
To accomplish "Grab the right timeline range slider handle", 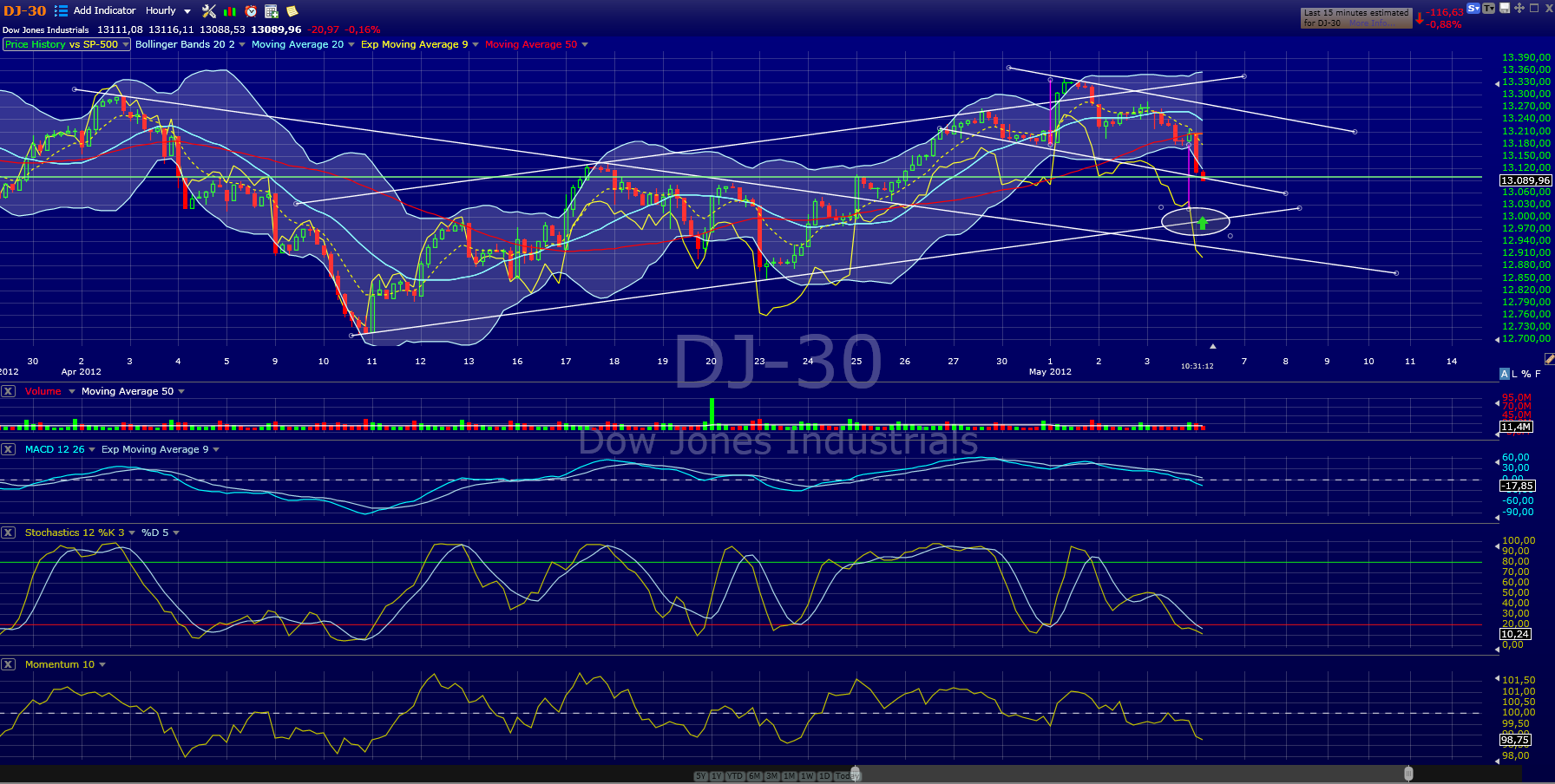I will pyautogui.click(x=1408, y=774).
